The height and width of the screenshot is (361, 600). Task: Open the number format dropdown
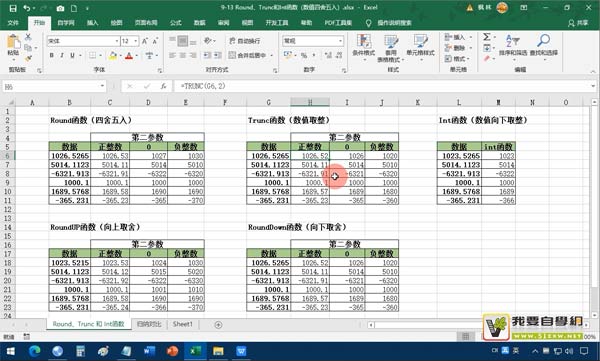coord(340,41)
